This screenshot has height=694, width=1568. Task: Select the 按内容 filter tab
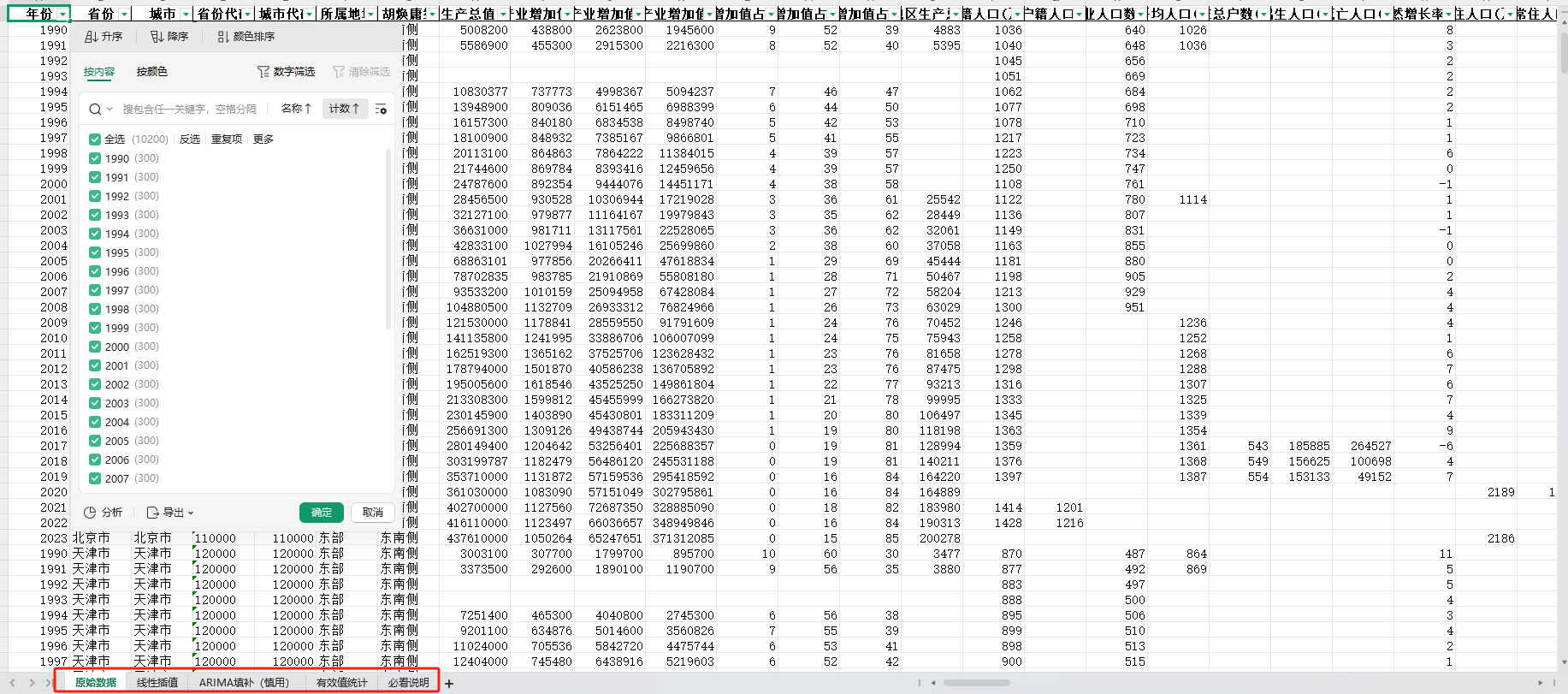coord(99,72)
